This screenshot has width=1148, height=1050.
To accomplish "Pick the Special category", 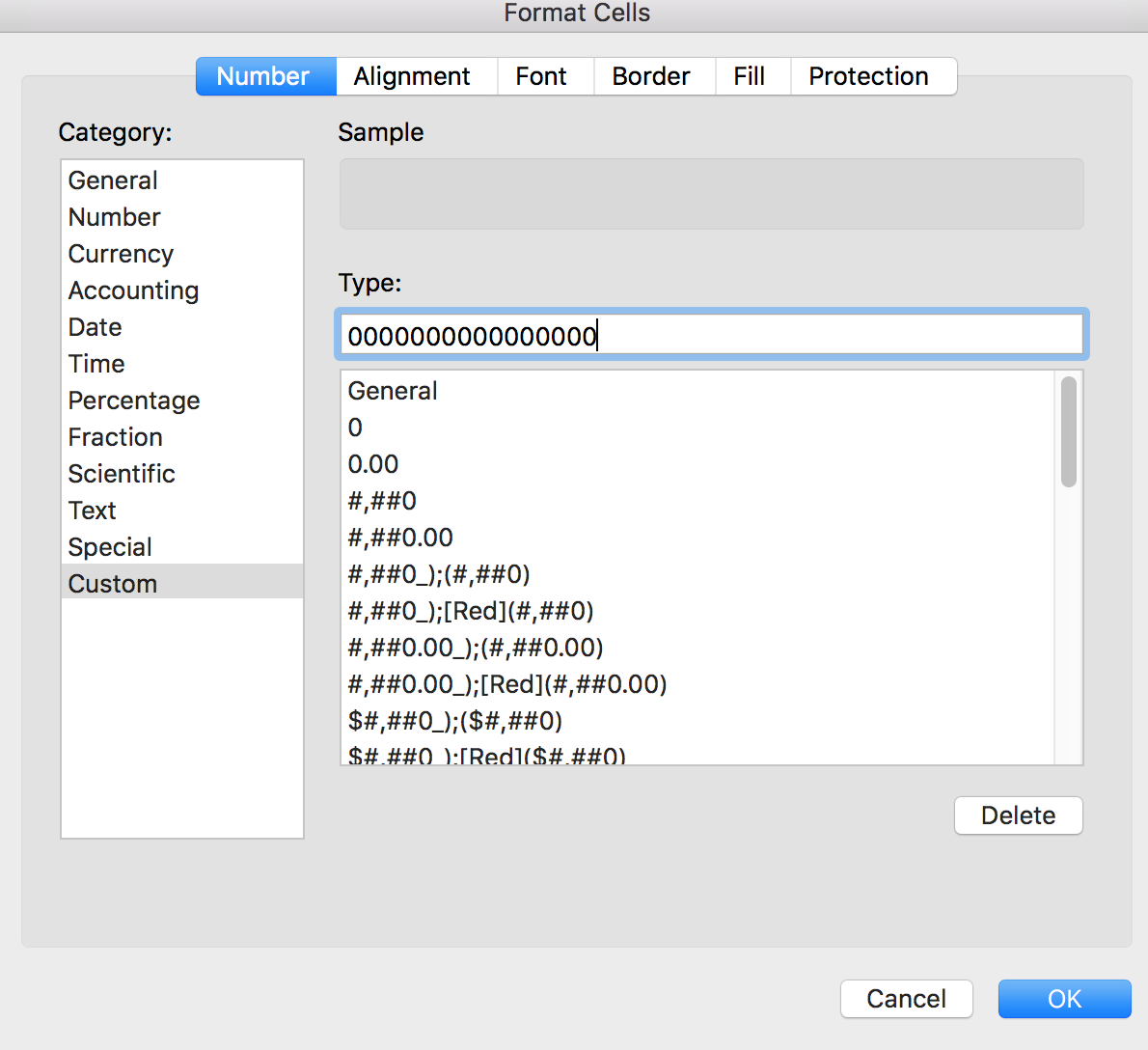I will coord(110,547).
